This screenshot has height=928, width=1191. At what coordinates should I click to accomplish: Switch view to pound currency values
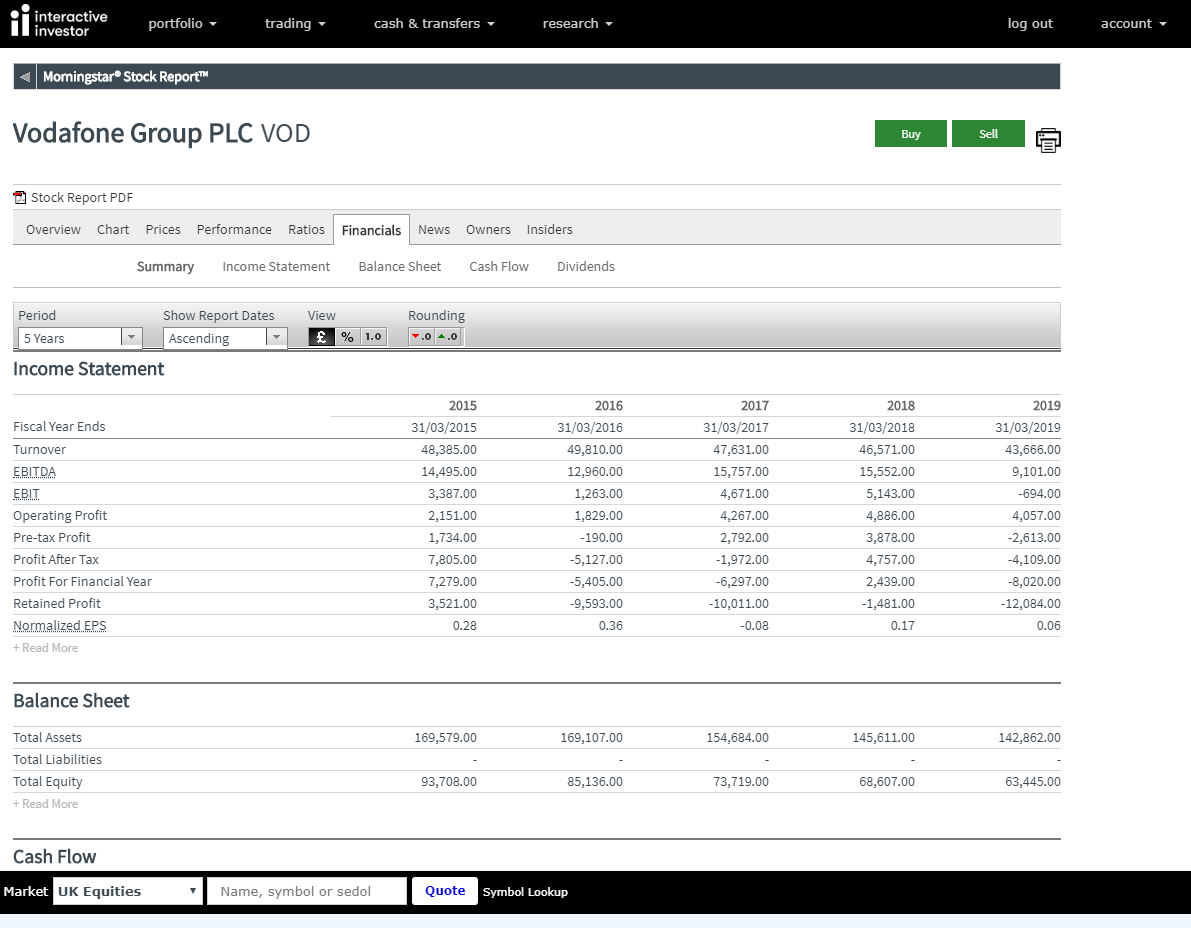click(321, 337)
